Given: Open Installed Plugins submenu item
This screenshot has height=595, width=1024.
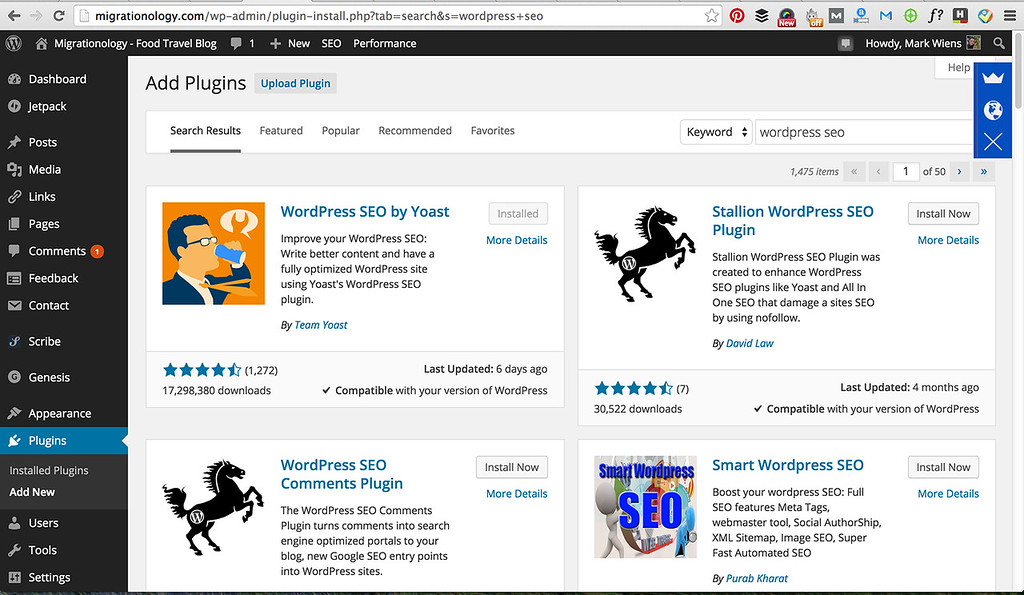Looking at the screenshot, I should coord(49,470).
